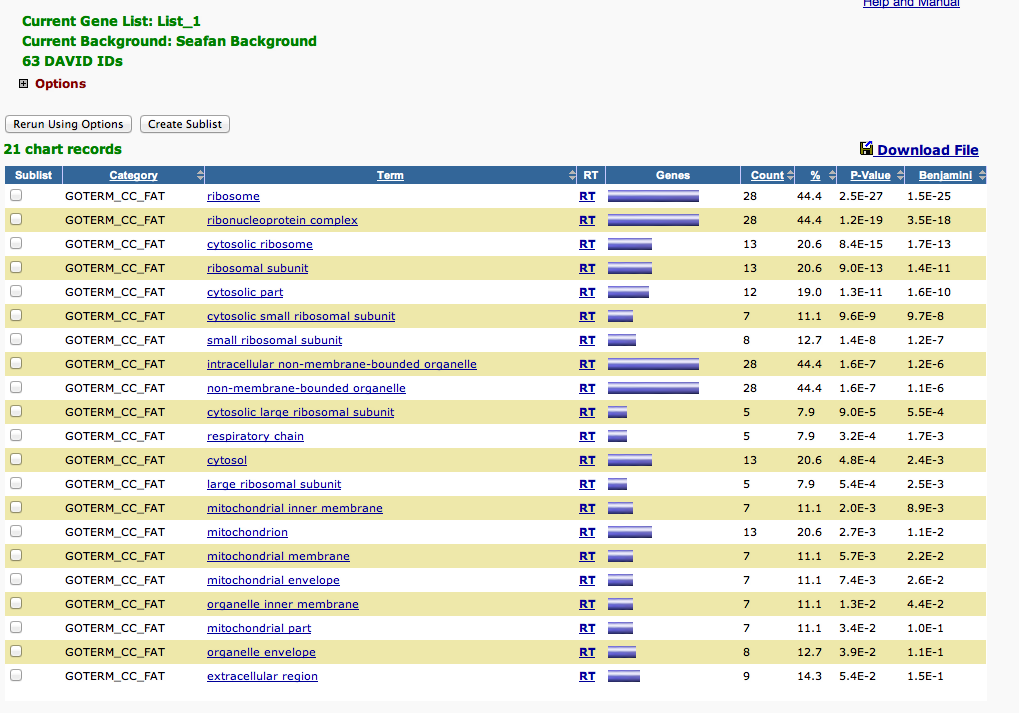Check the sublist box for ribosome
The width and height of the screenshot is (1019, 713).
(16, 195)
